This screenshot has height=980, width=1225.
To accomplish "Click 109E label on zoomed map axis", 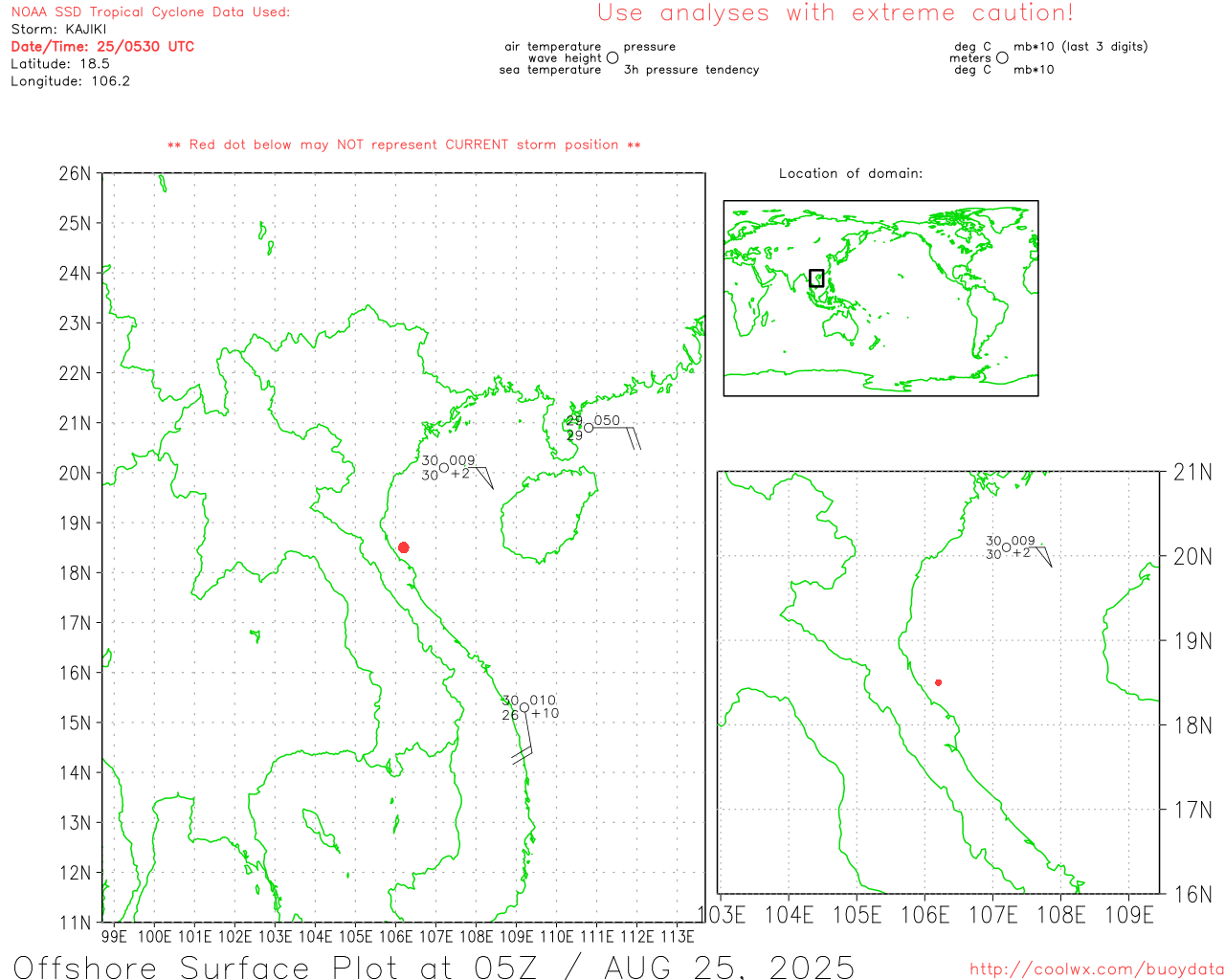I will click(x=1129, y=915).
